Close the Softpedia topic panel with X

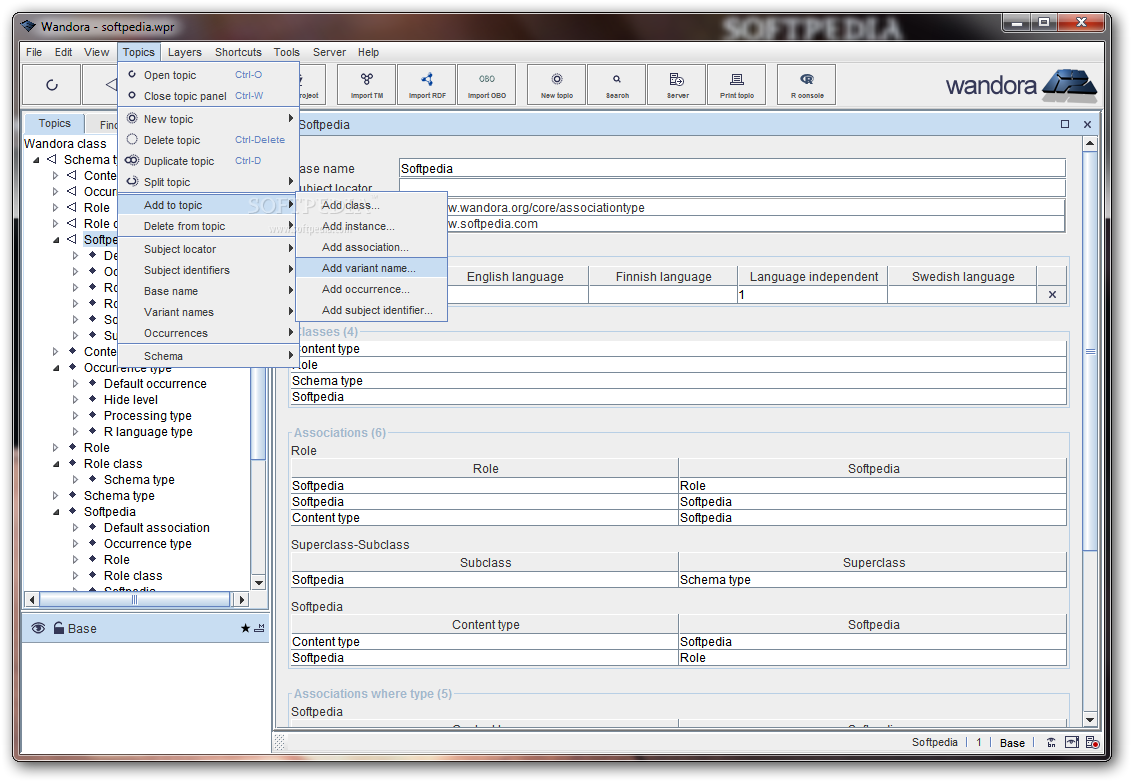coord(1087,124)
